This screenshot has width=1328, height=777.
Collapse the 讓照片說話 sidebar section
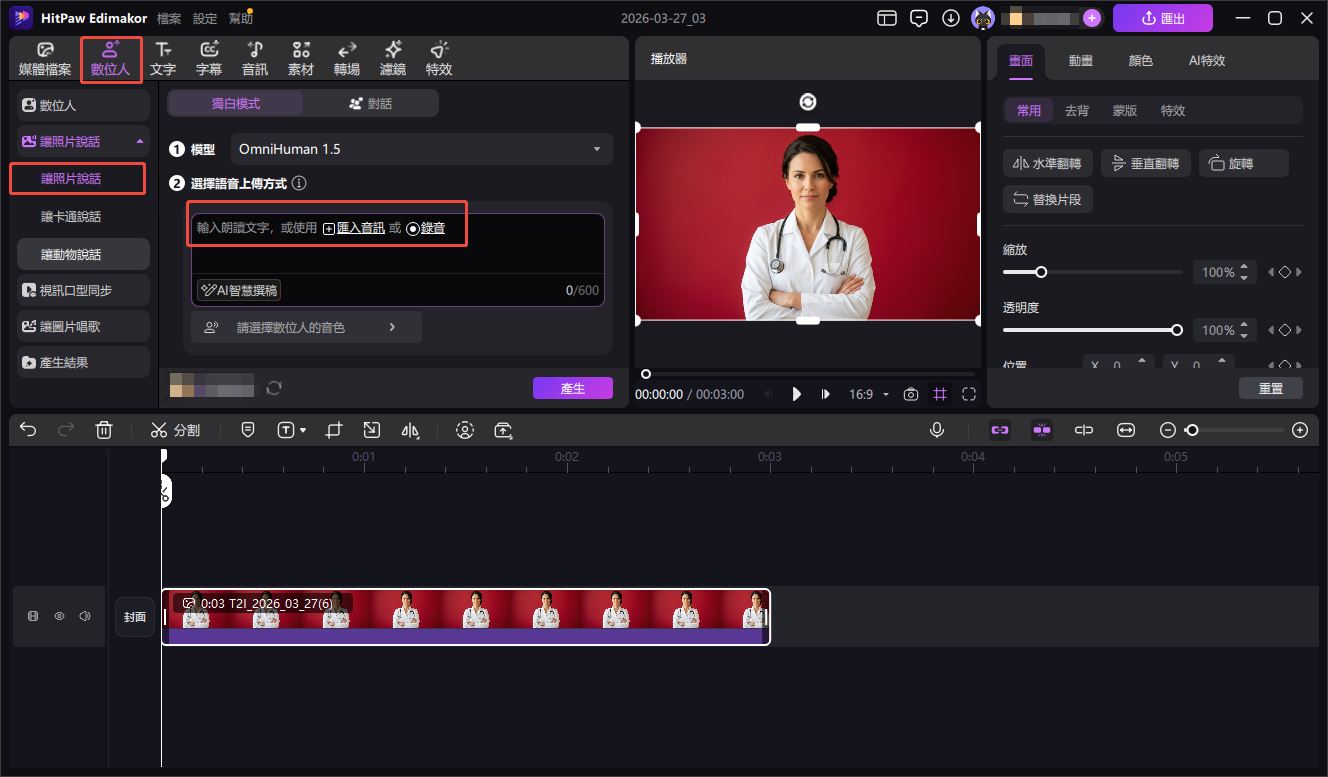pos(140,142)
